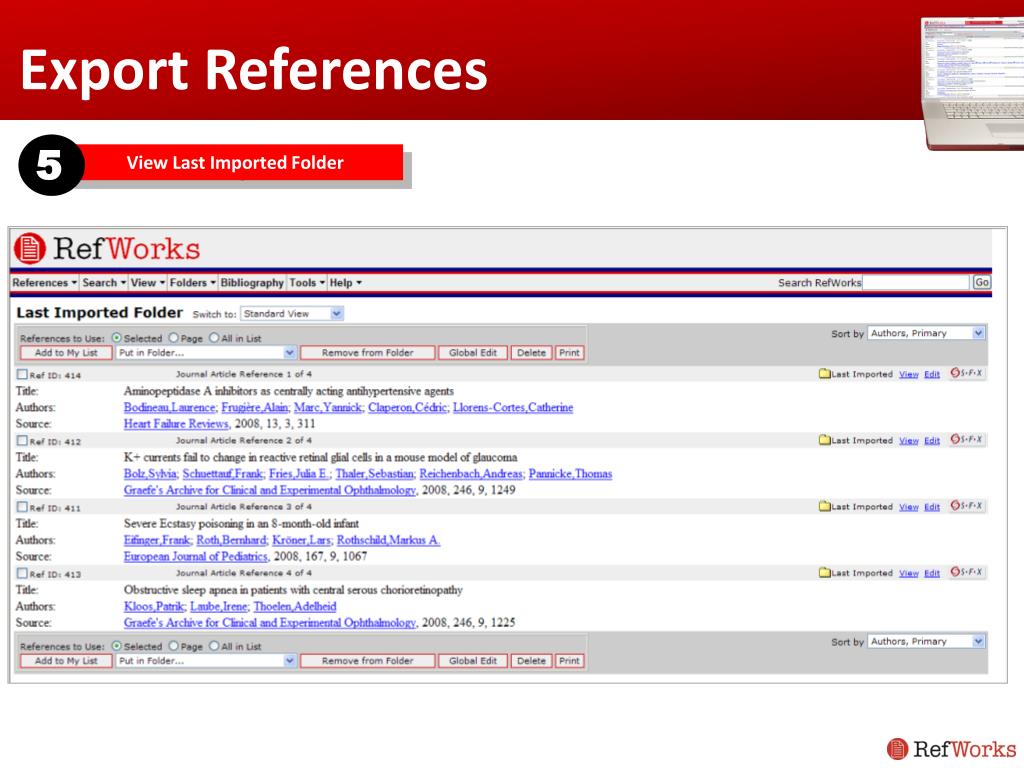Click Edit link for Ref ID 411
Screen dimensions: 1024x768
932,507
